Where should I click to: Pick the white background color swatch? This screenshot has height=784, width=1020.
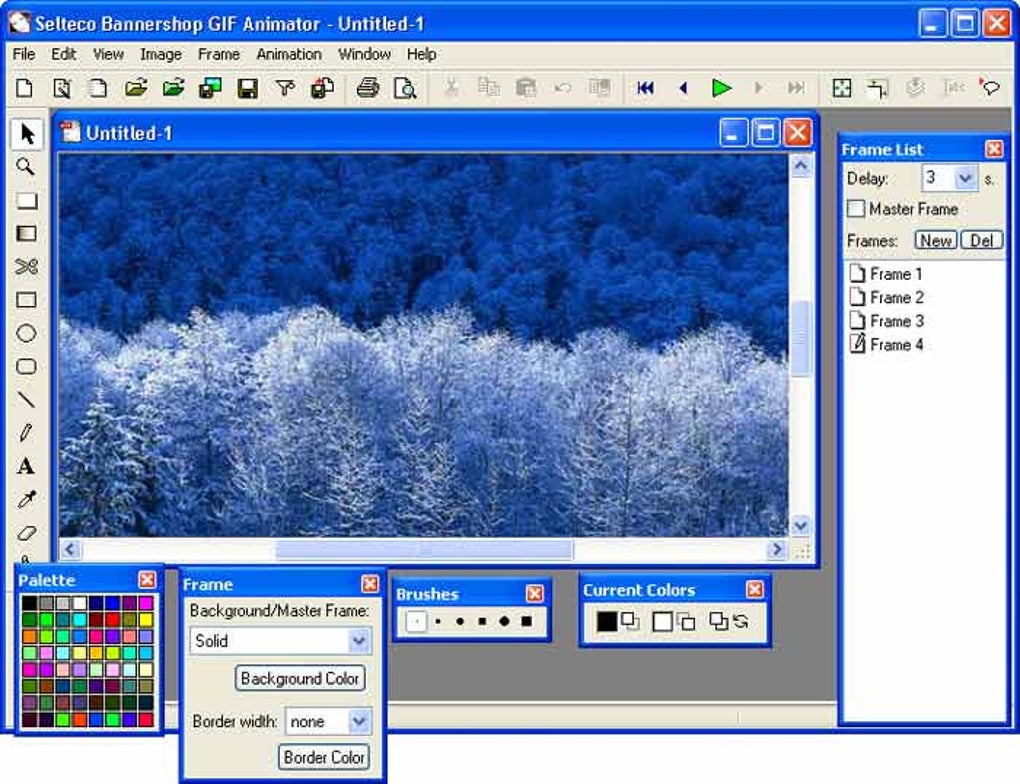click(x=662, y=621)
